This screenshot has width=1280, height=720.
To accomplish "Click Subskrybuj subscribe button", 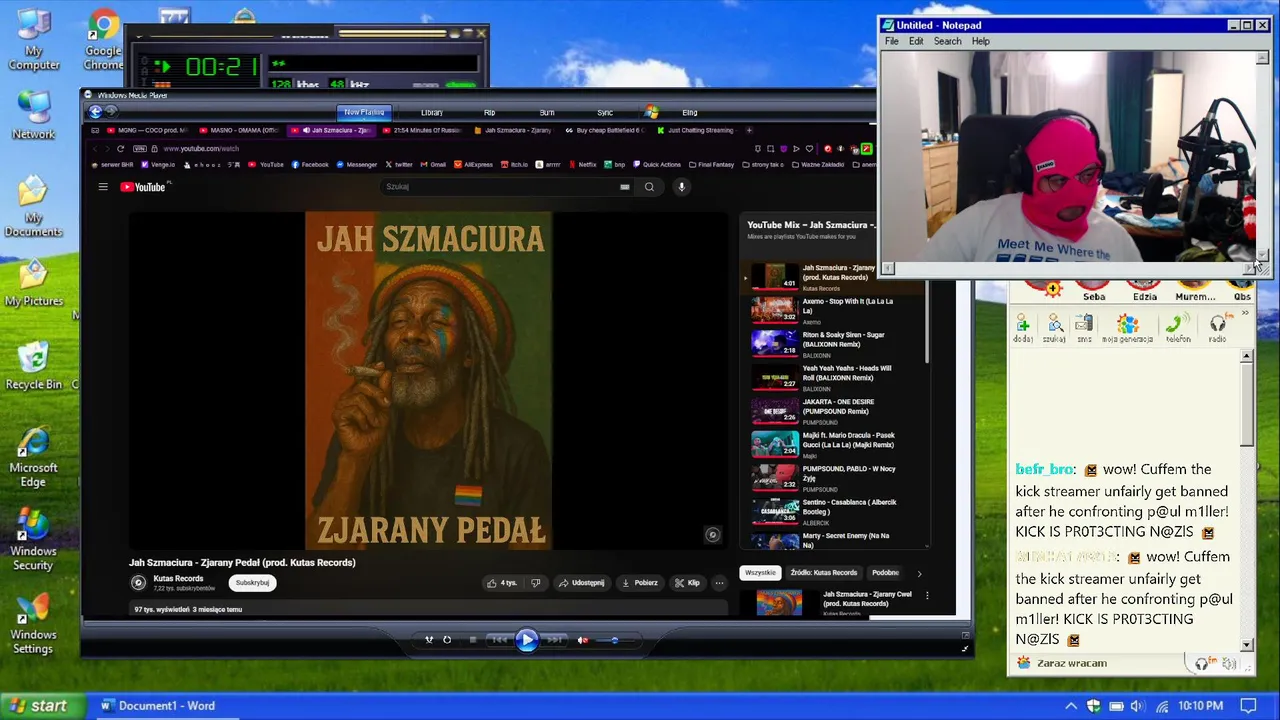I will tap(252, 583).
